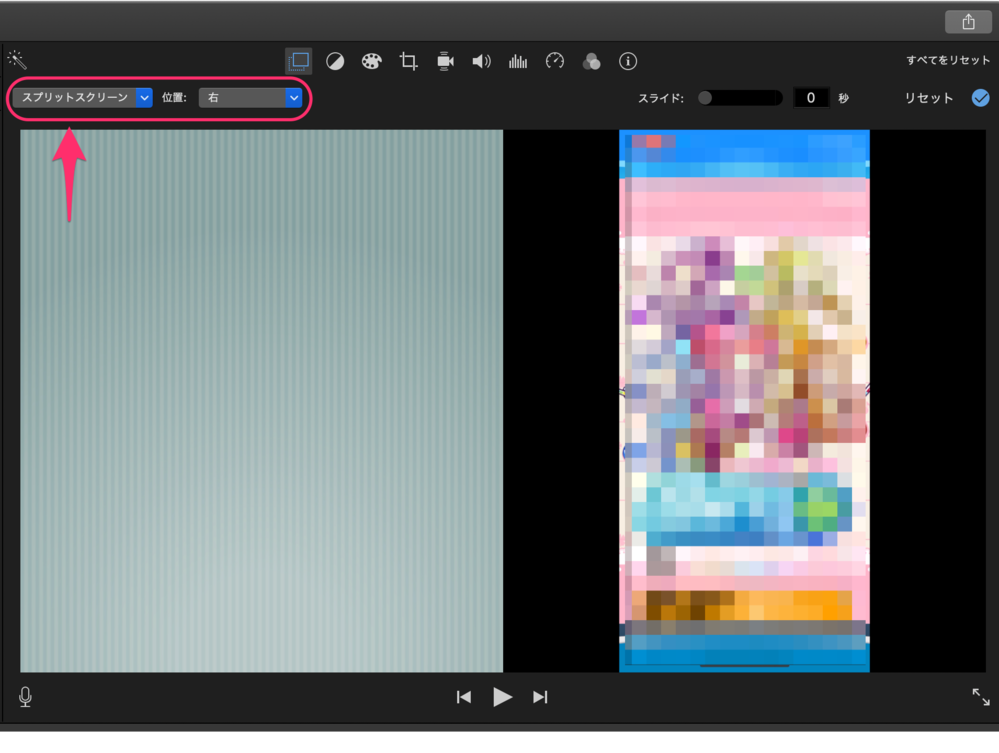Open the speed adjustment gauge
This screenshot has width=999, height=753.
coord(555,62)
